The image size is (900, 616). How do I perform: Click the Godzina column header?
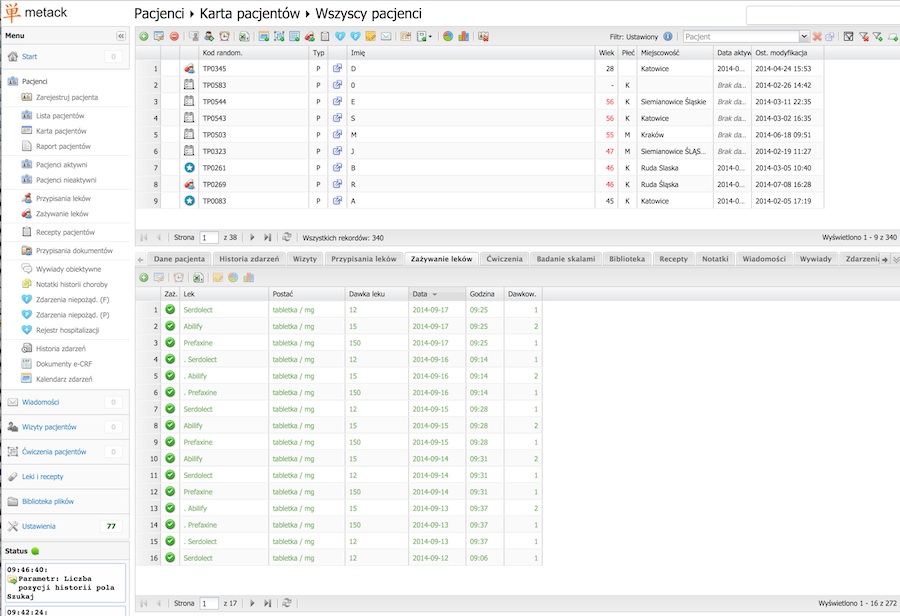(484, 294)
